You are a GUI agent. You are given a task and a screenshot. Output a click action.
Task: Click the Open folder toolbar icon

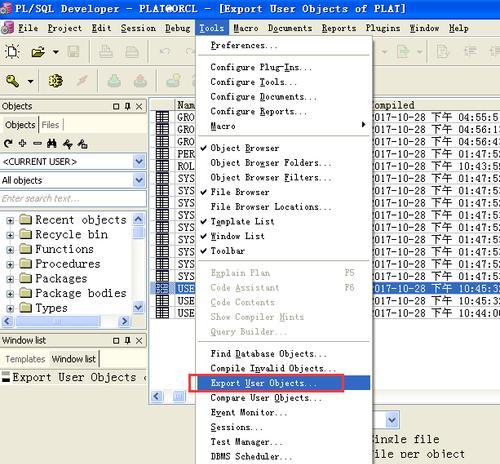tap(38, 52)
